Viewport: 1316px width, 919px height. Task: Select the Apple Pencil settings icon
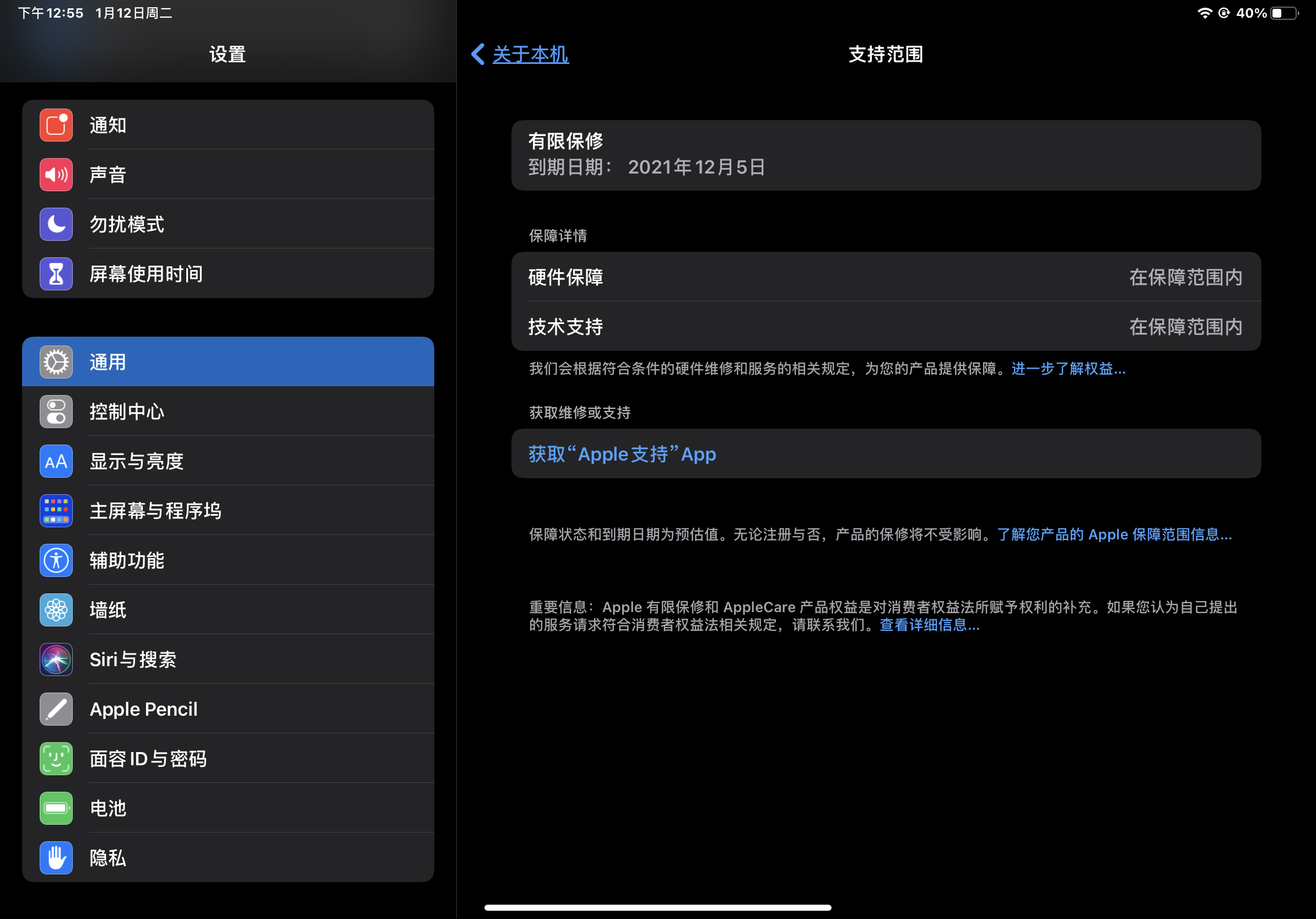pos(56,709)
